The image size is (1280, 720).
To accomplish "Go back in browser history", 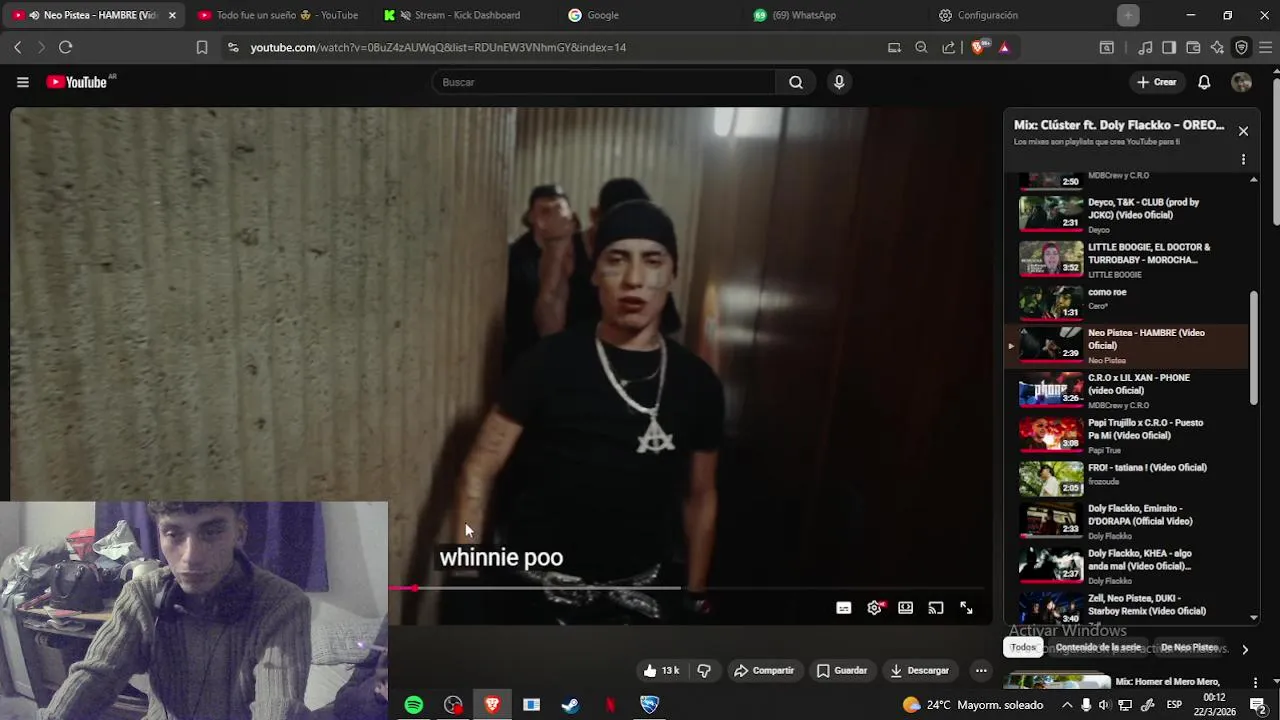I will 17,47.
